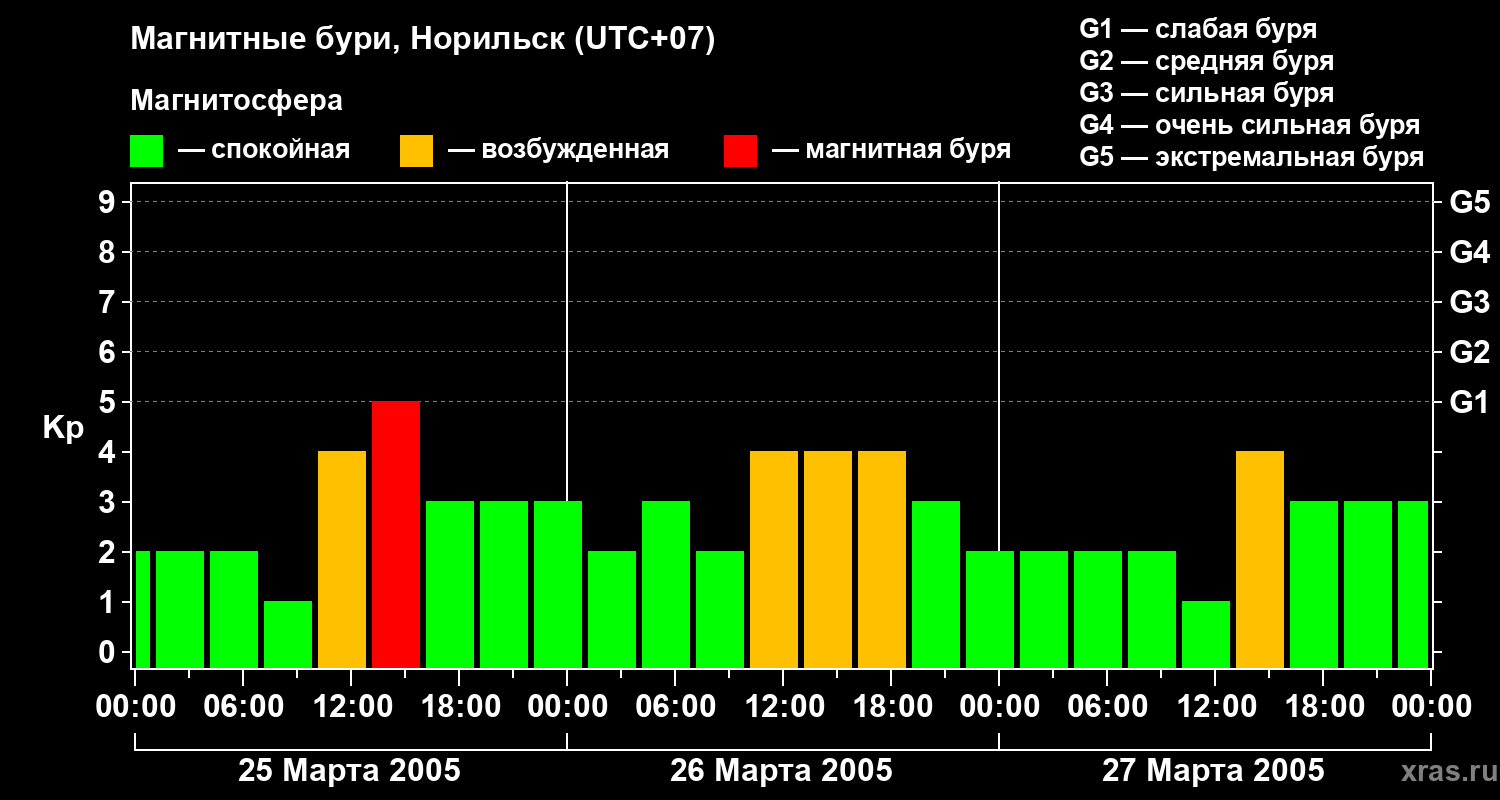Select the 'G3 — сильная буря' legend line
Image resolution: width=1500 pixels, height=800 pixels.
1206,93
